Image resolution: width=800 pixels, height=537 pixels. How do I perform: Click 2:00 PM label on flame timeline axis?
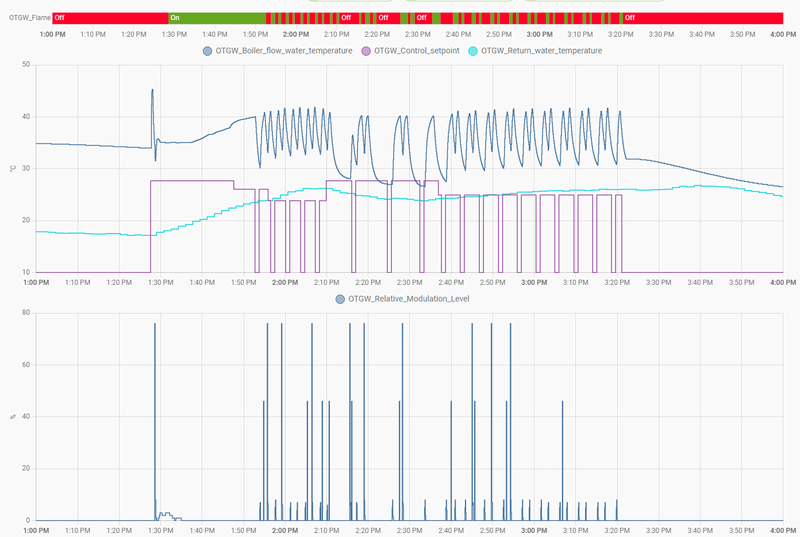coord(296,35)
